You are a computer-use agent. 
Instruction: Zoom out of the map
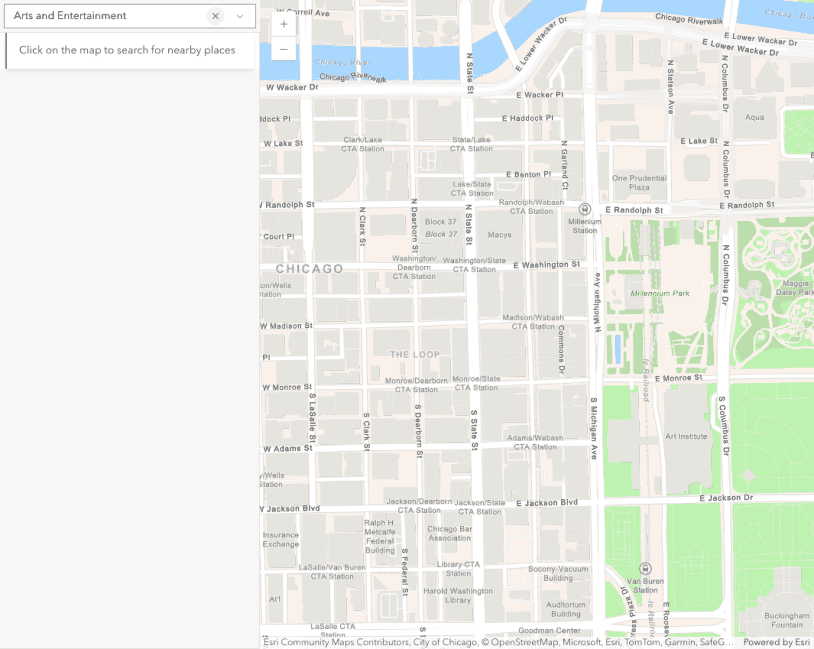pos(283,49)
